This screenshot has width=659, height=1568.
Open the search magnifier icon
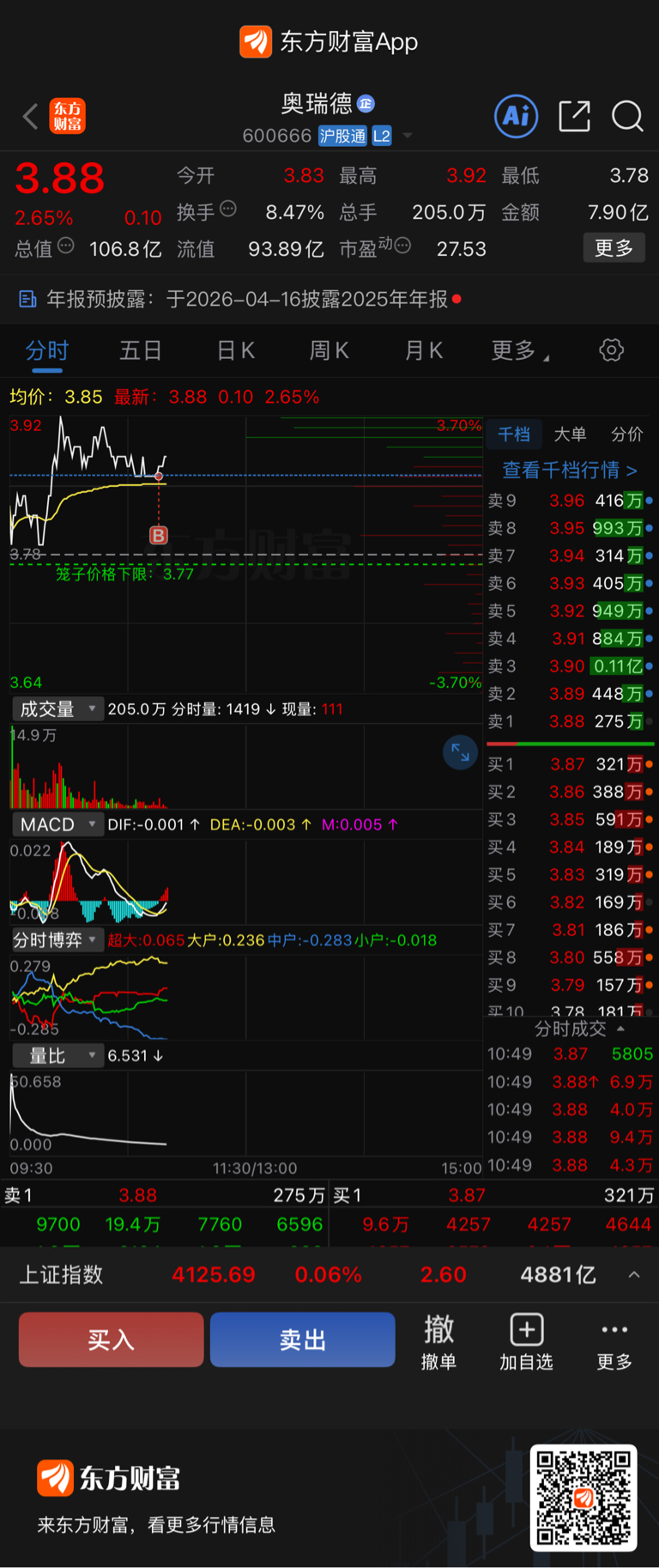[627, 116]
